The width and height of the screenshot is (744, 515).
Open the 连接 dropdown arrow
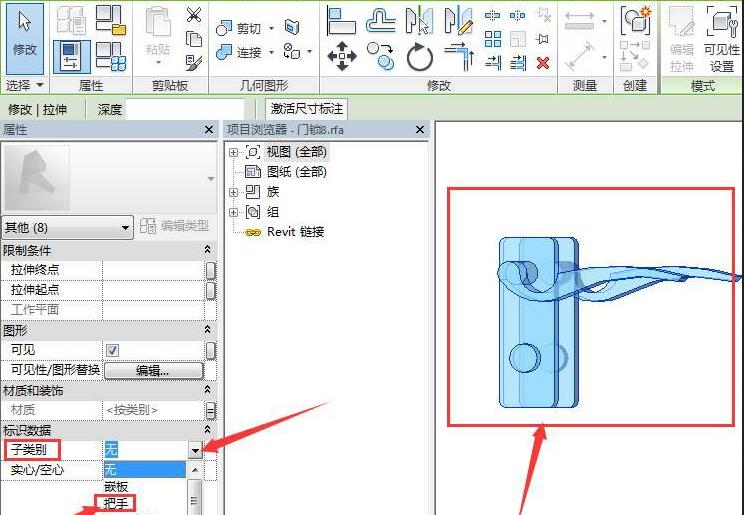click(271, 52)
